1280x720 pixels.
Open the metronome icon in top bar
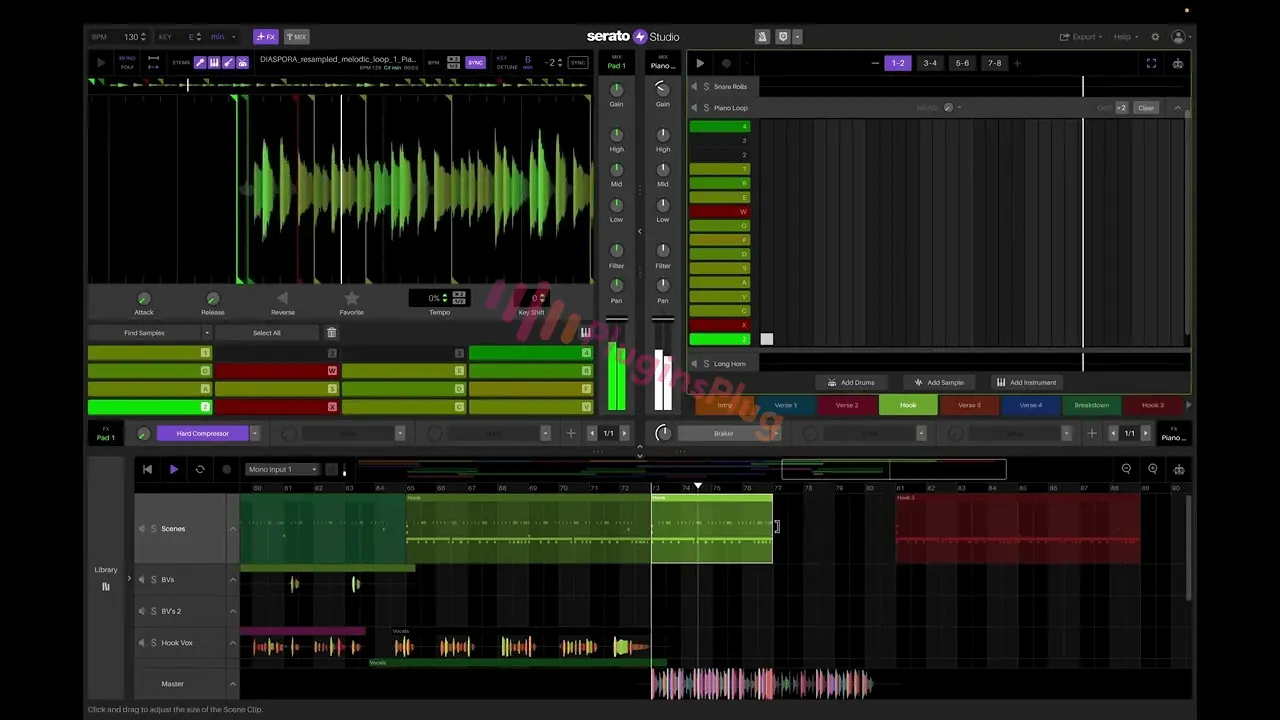pos(762,37)
